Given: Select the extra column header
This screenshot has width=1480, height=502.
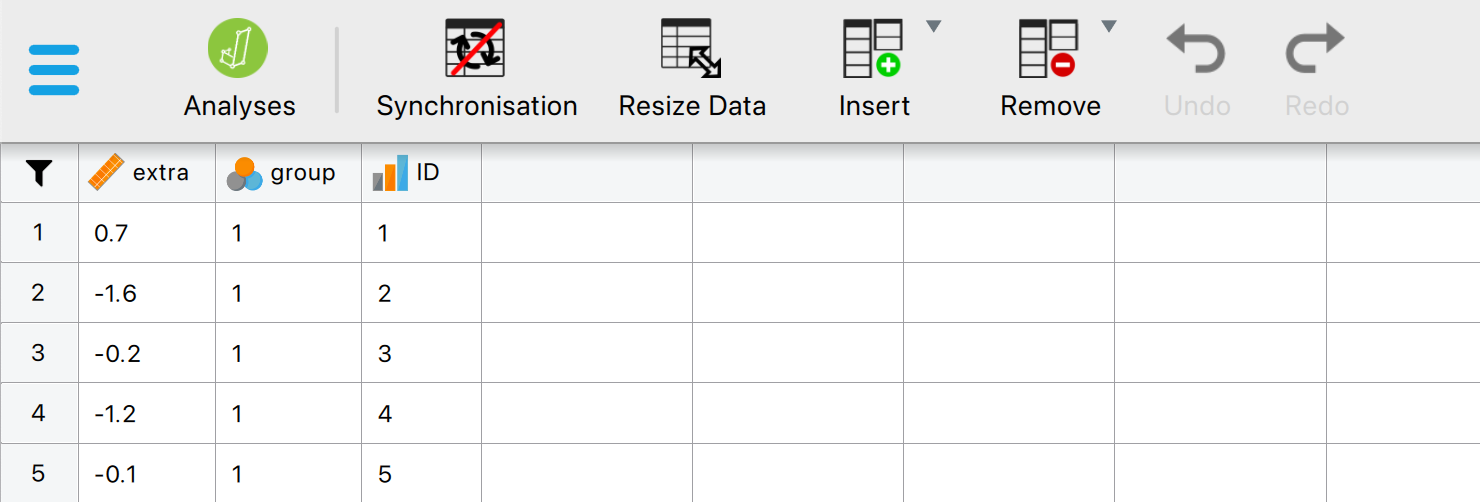Looking at the screenshot, I should [160, 173].
